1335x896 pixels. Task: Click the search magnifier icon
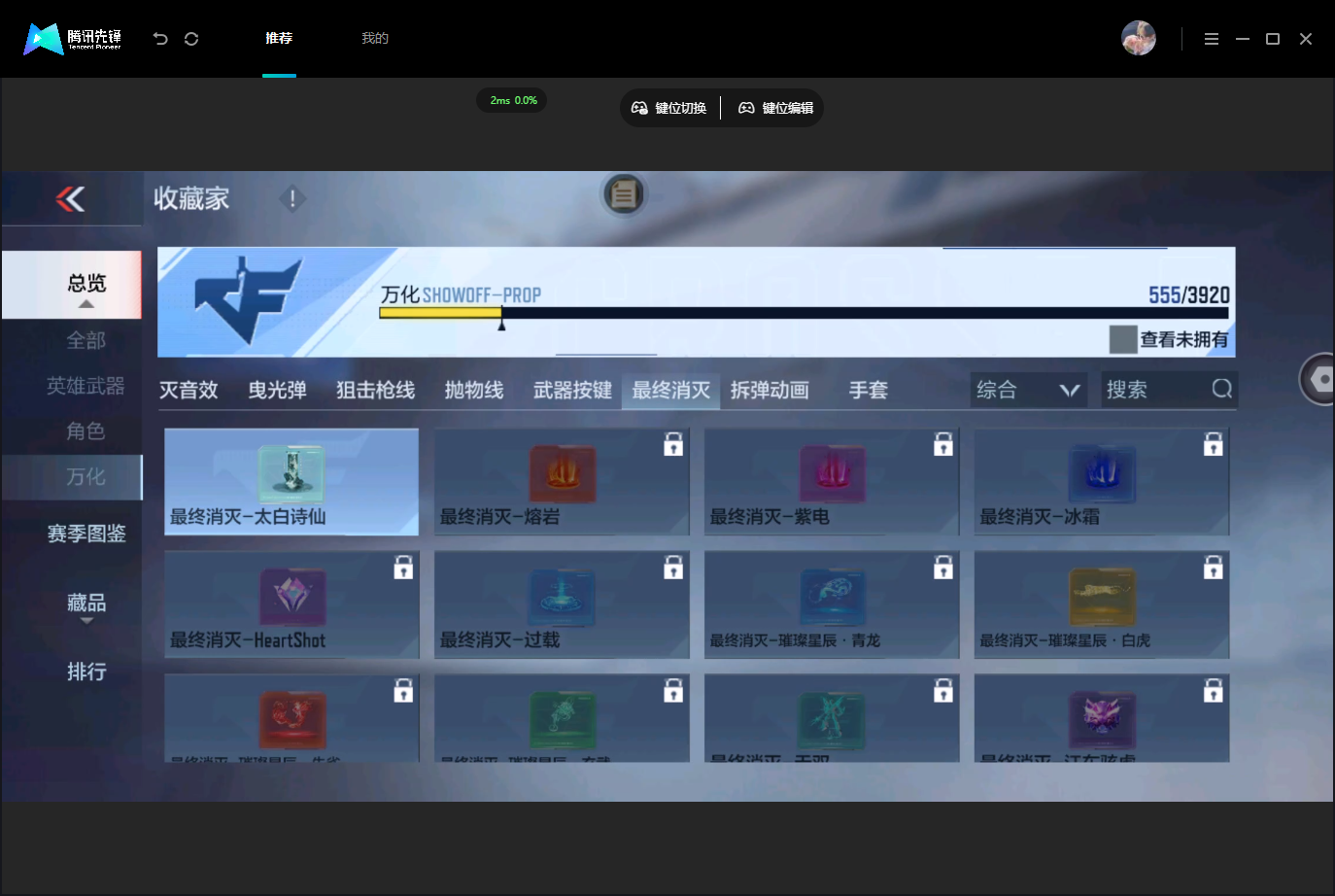(1221, 389)
